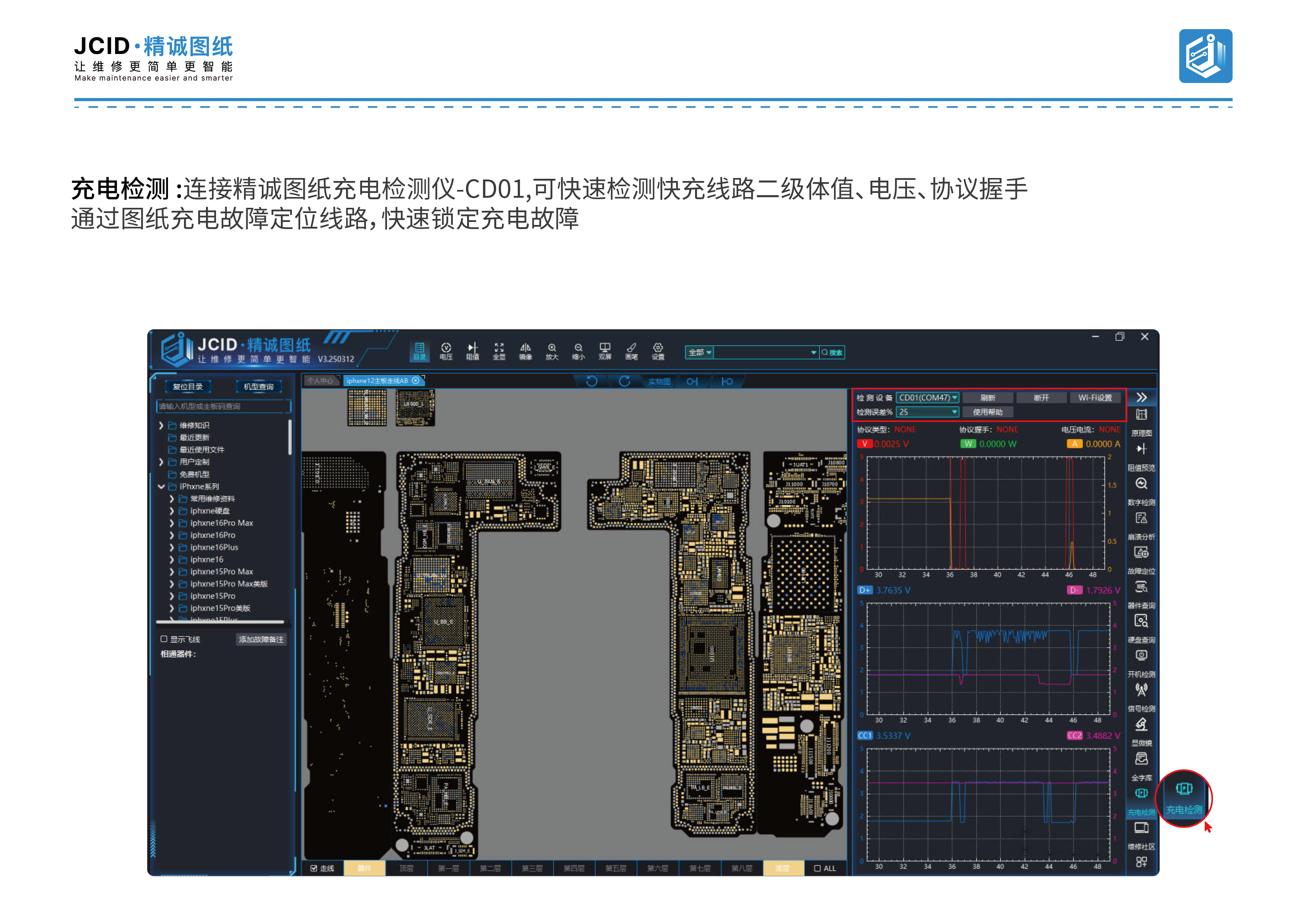Click the 镜像 mirror icon
The width and height of the screenshot is (1307, 924).
coord(526,351)
